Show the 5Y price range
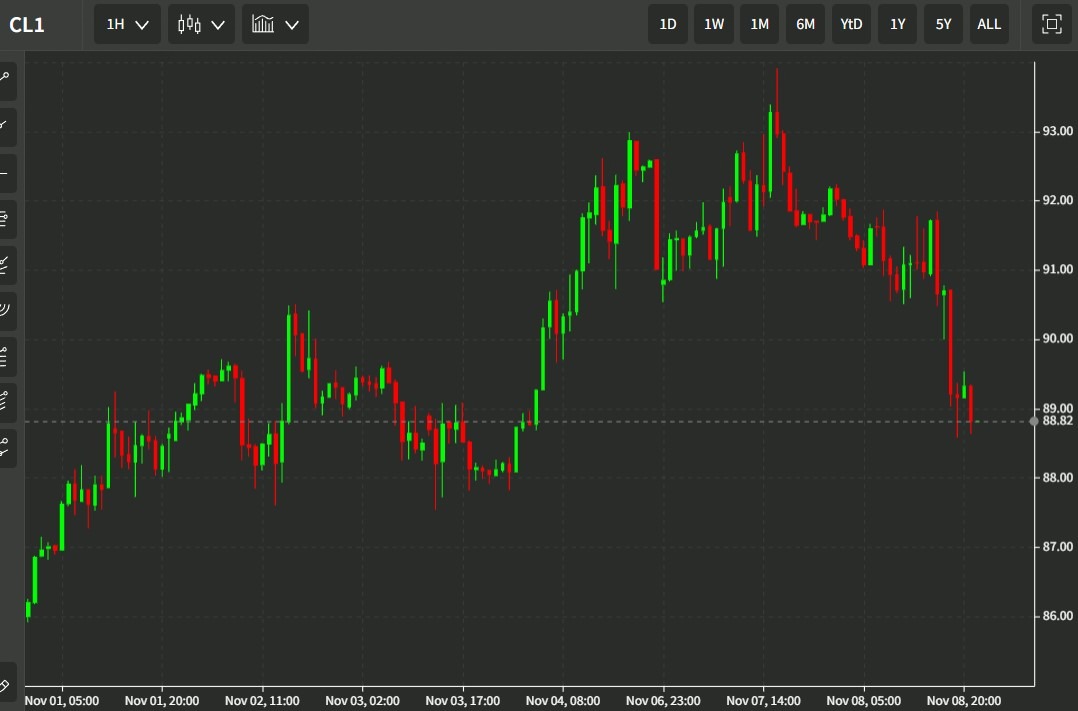Viewport: 1078px width, 711px height. [x=943, y=24]
